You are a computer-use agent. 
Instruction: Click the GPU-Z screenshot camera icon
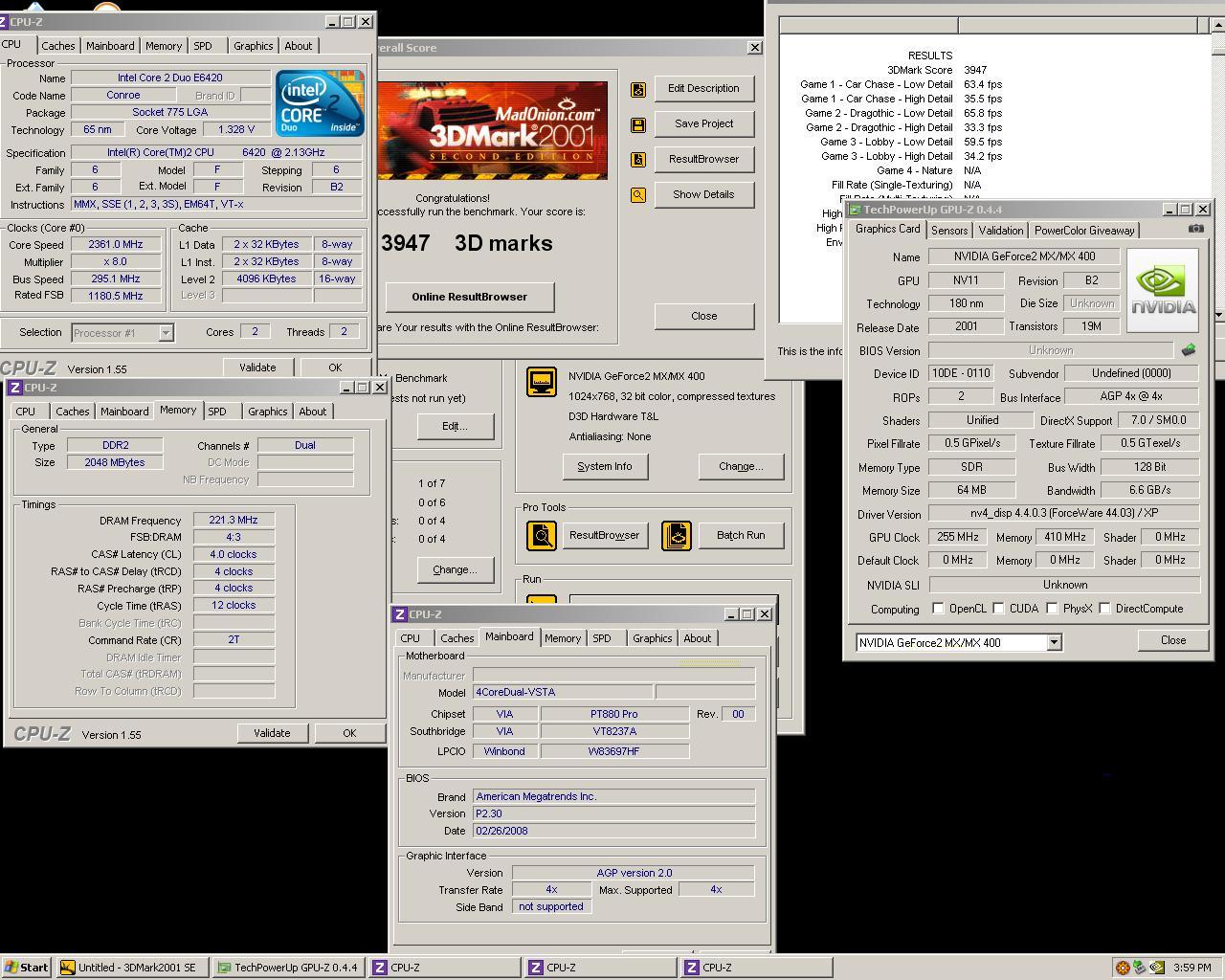pos(1196,229)
